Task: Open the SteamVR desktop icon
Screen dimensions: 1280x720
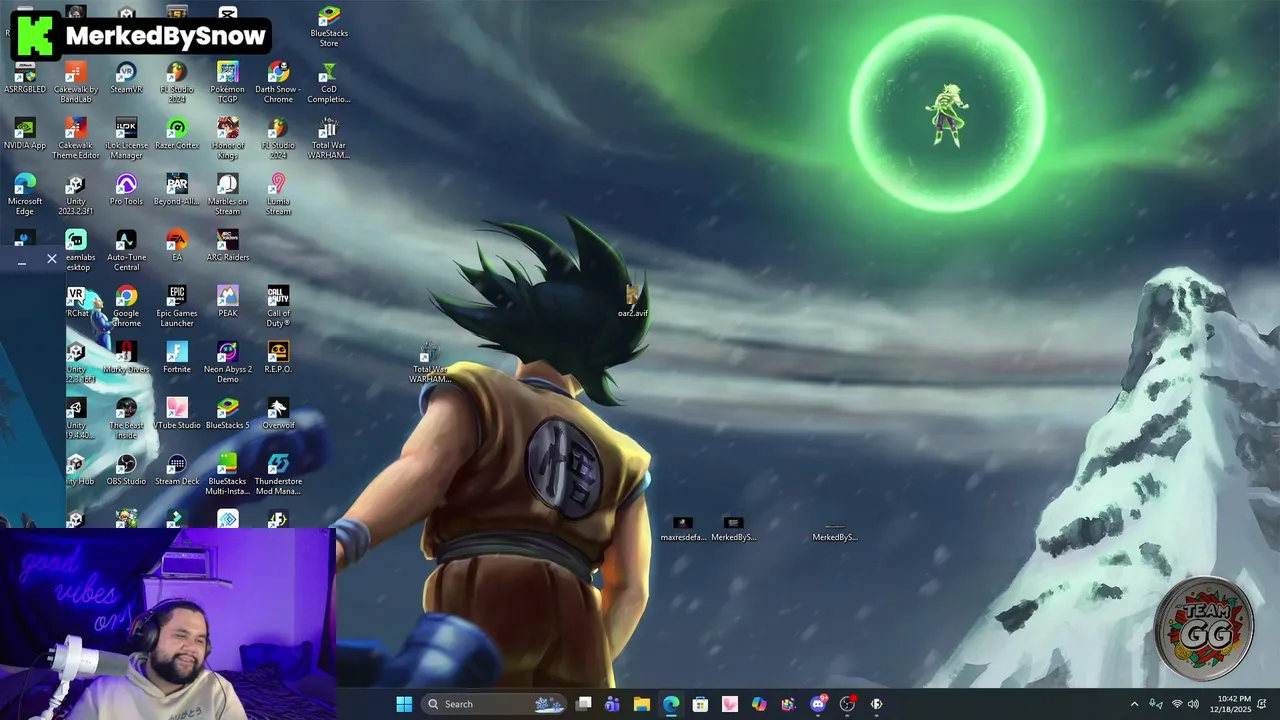Action: coord(126,78)
